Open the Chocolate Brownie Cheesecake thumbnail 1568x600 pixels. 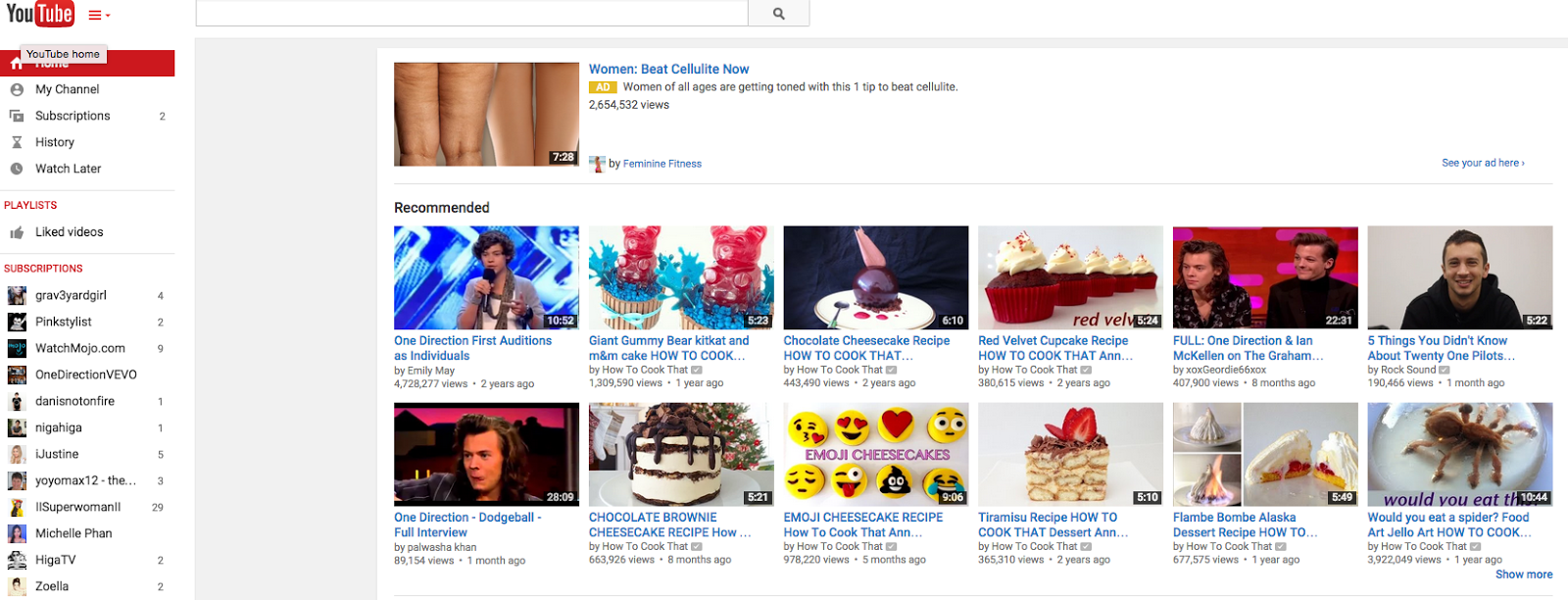point(681,454)
